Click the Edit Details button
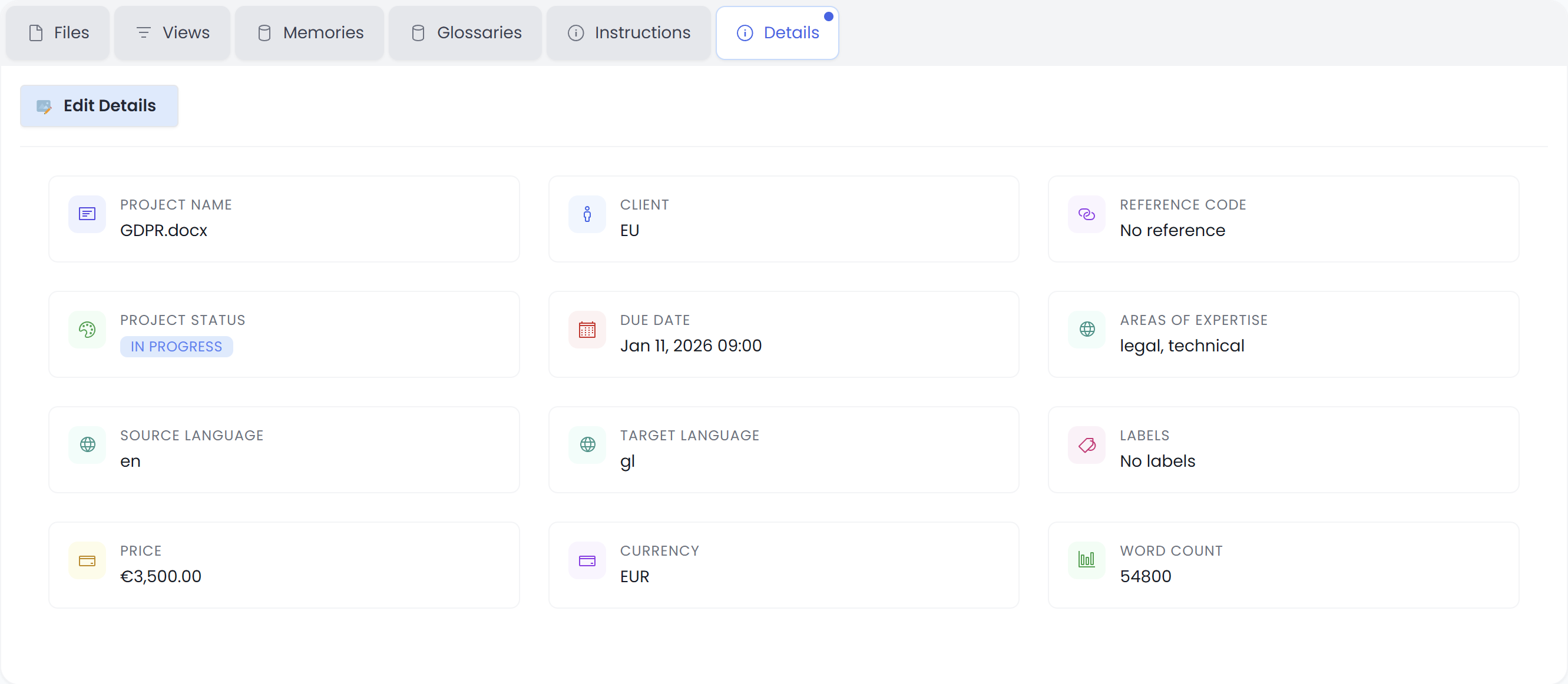This screenshot has height=684, width=1568. 98,105
